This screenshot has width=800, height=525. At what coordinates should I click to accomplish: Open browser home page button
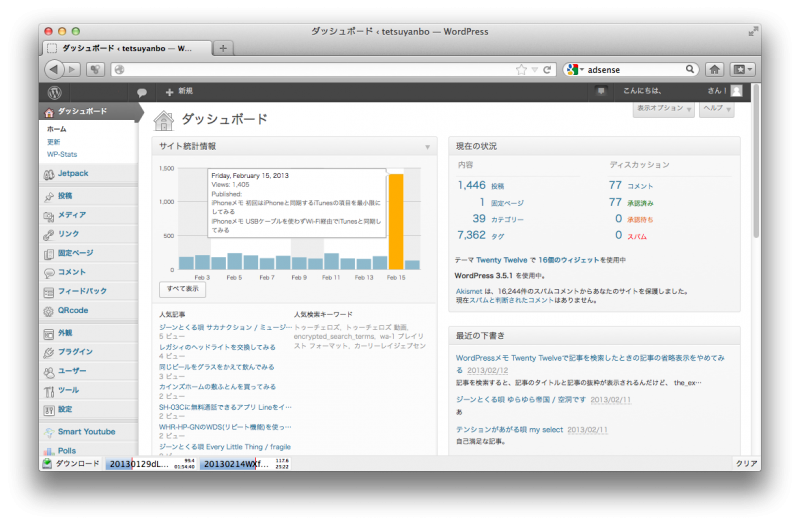[x=715, y=69]
